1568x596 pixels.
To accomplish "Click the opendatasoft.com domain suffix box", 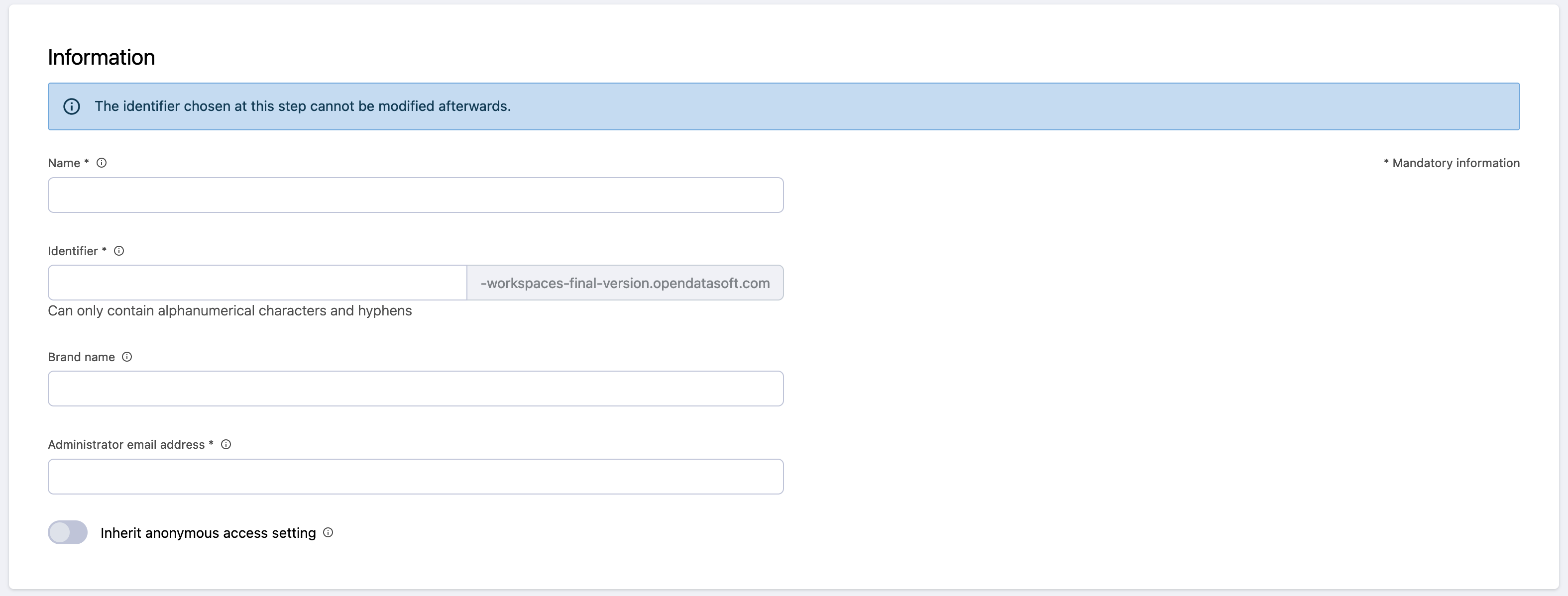I will click(x=625, y=283).
